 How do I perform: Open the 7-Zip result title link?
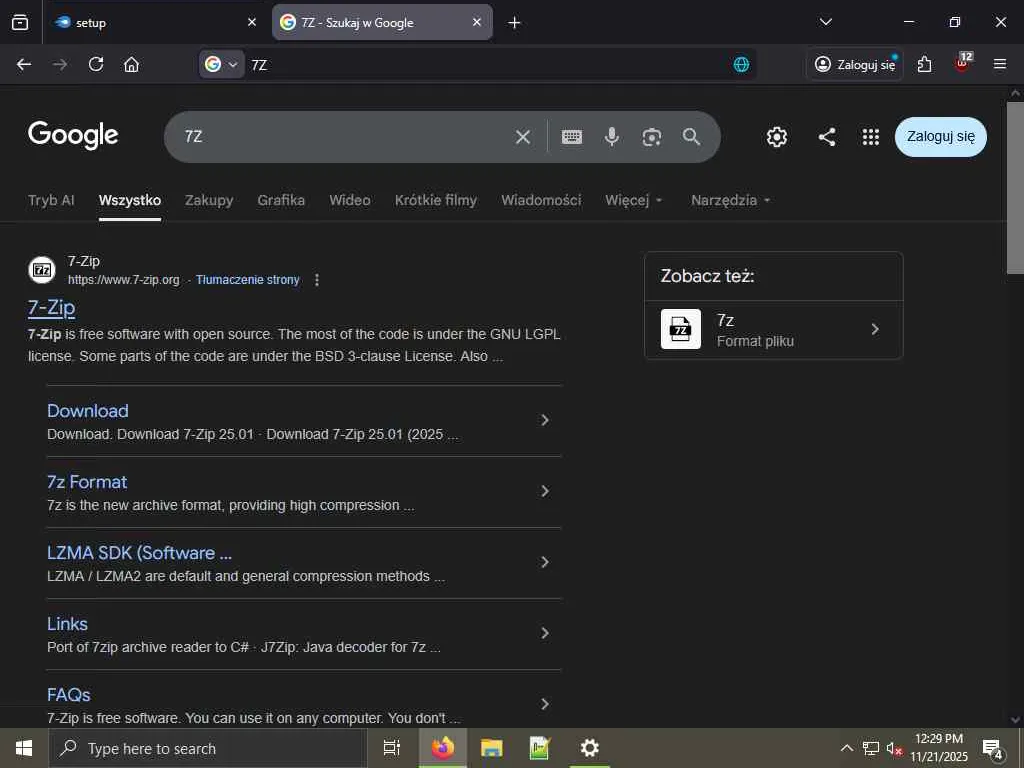click(52, 307)
